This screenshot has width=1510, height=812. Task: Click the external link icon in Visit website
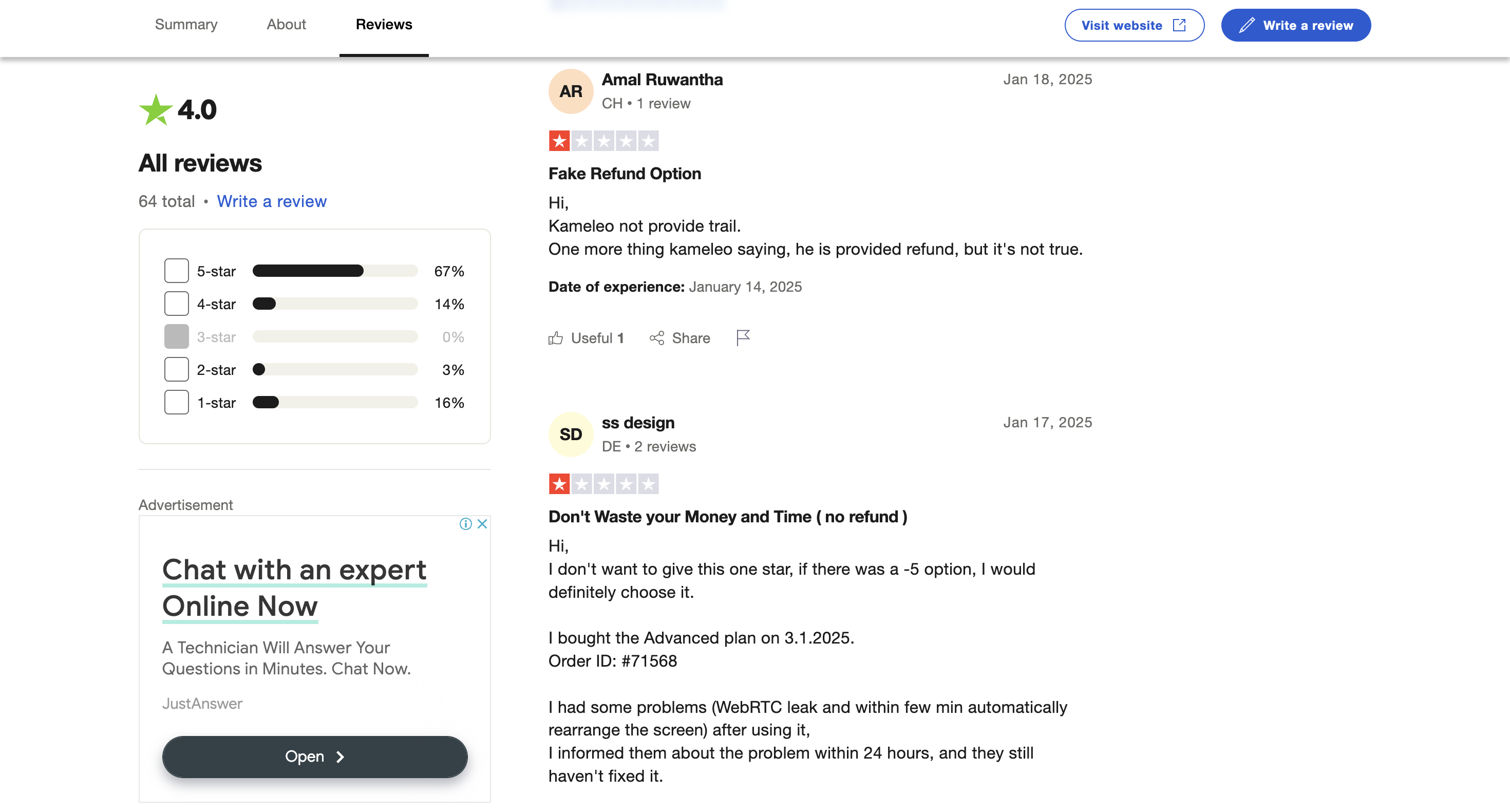1179,25
